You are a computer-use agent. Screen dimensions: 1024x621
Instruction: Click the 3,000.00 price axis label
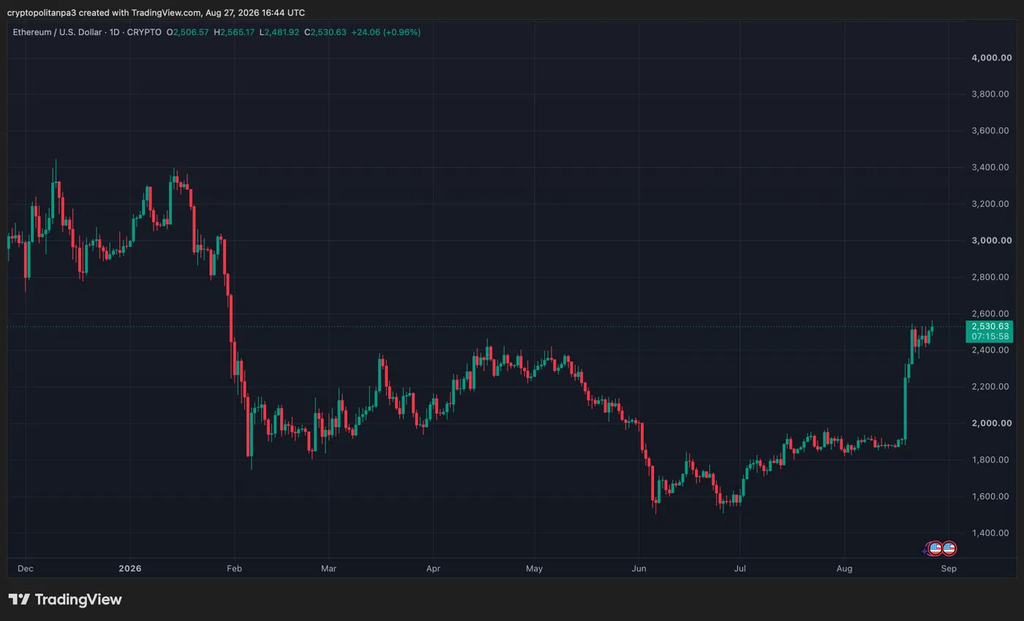(x=991, y=240)
